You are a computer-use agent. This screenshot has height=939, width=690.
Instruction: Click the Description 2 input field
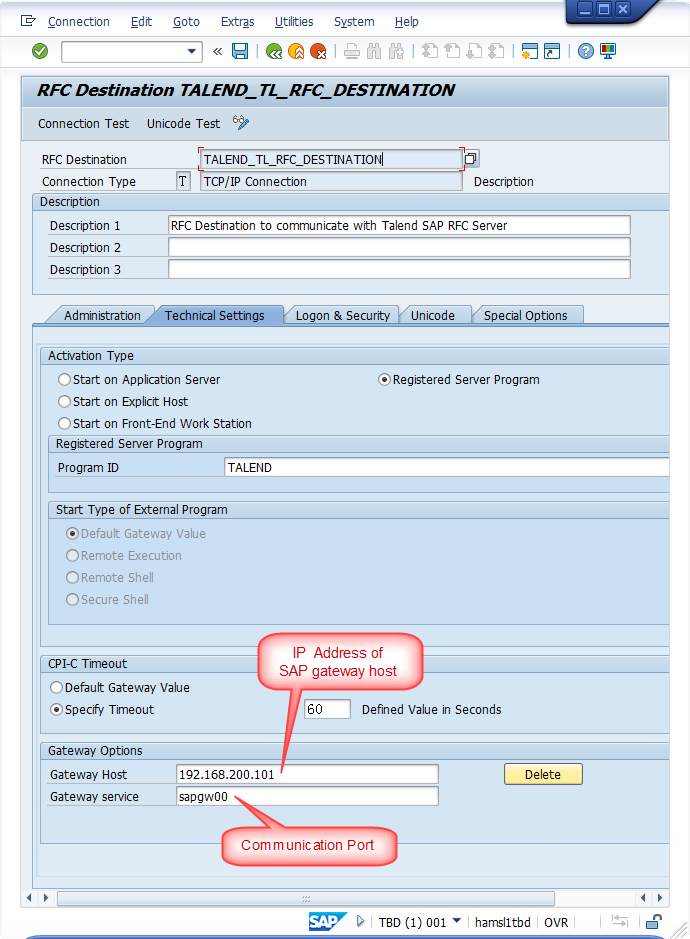point(399,247)
